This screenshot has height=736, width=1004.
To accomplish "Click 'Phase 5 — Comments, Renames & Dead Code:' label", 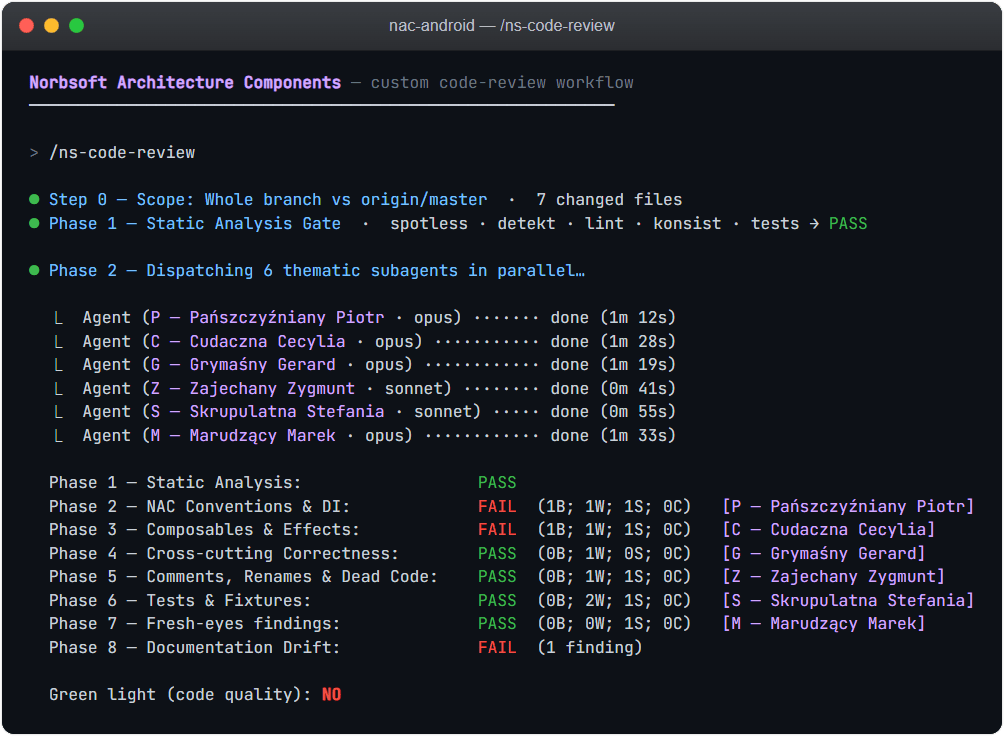I will 243,577.
